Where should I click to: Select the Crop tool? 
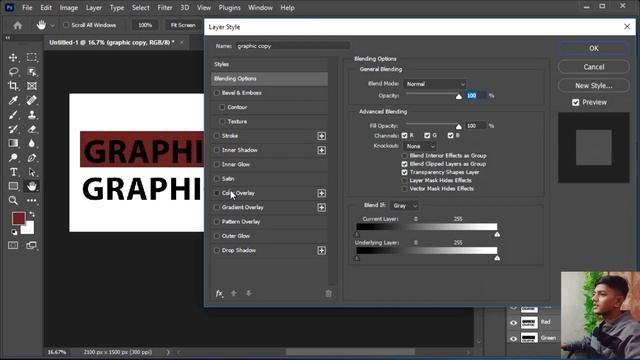point(13,86)
